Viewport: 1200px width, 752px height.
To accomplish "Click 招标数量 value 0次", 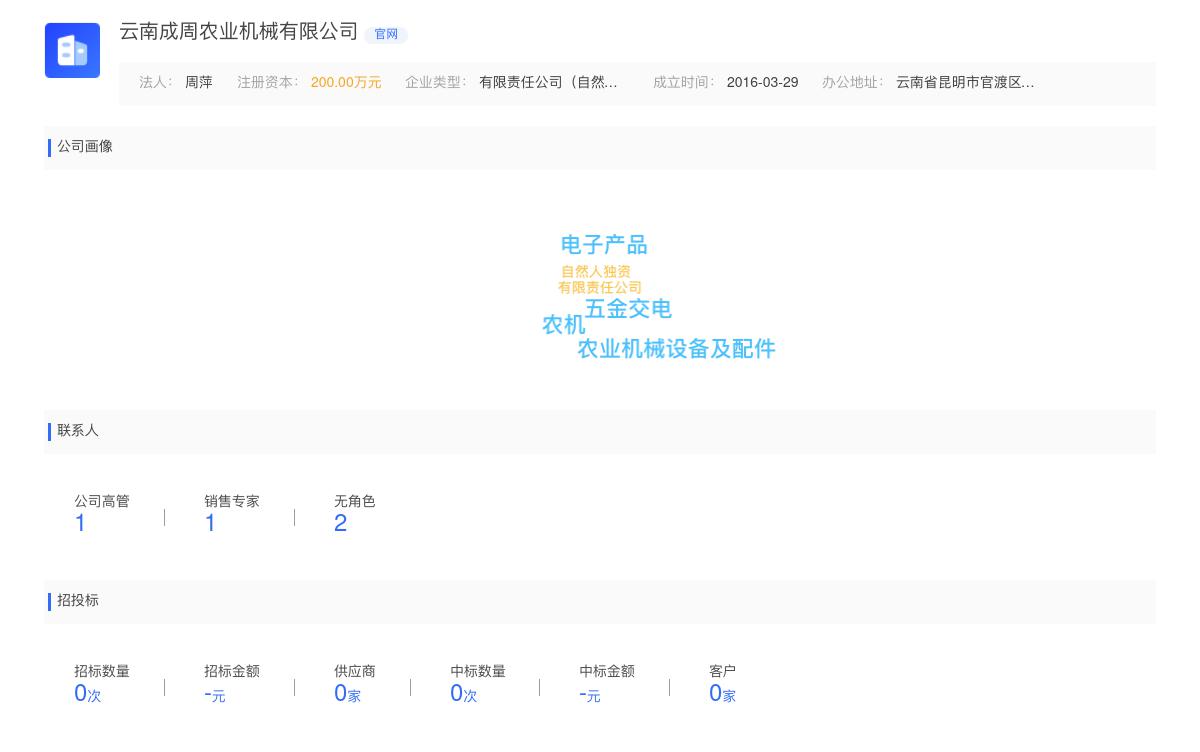I will [x=88, y=694].
